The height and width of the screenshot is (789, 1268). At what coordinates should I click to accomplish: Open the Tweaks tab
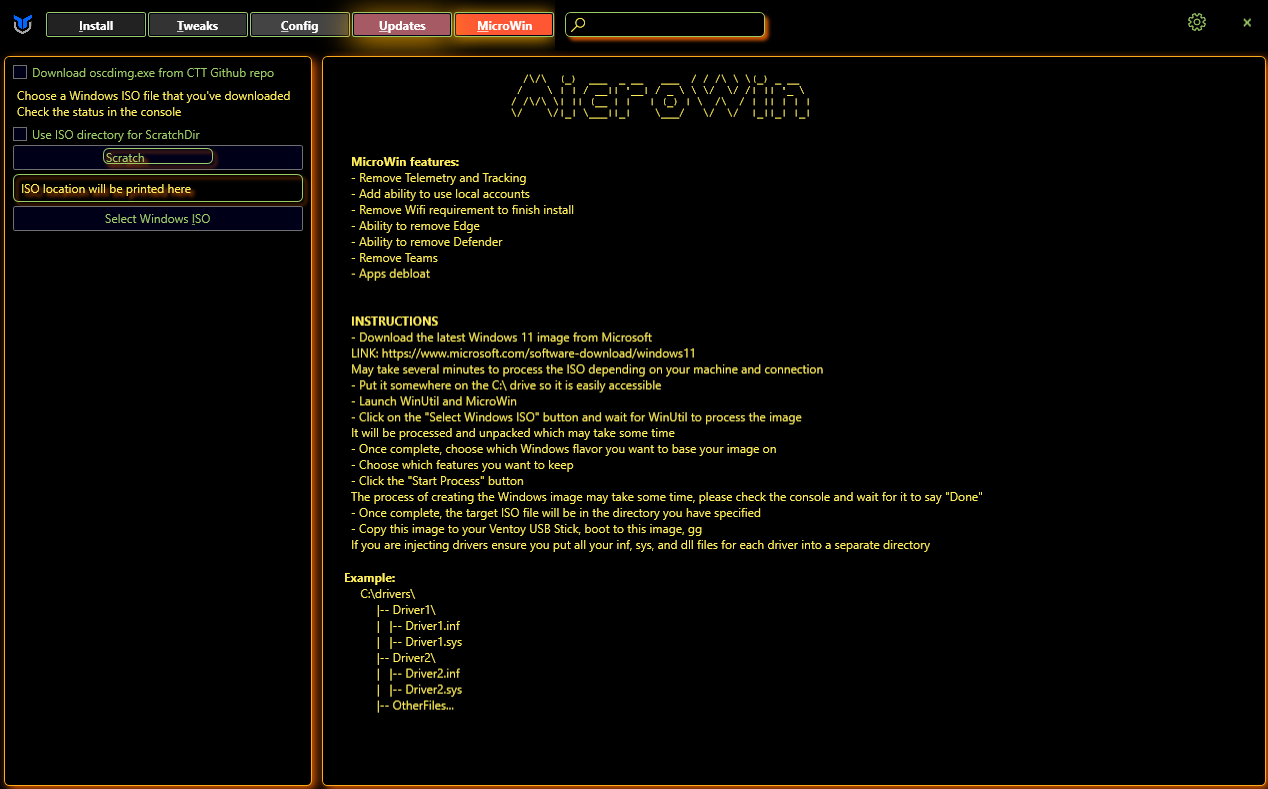[x=198, y=25]
